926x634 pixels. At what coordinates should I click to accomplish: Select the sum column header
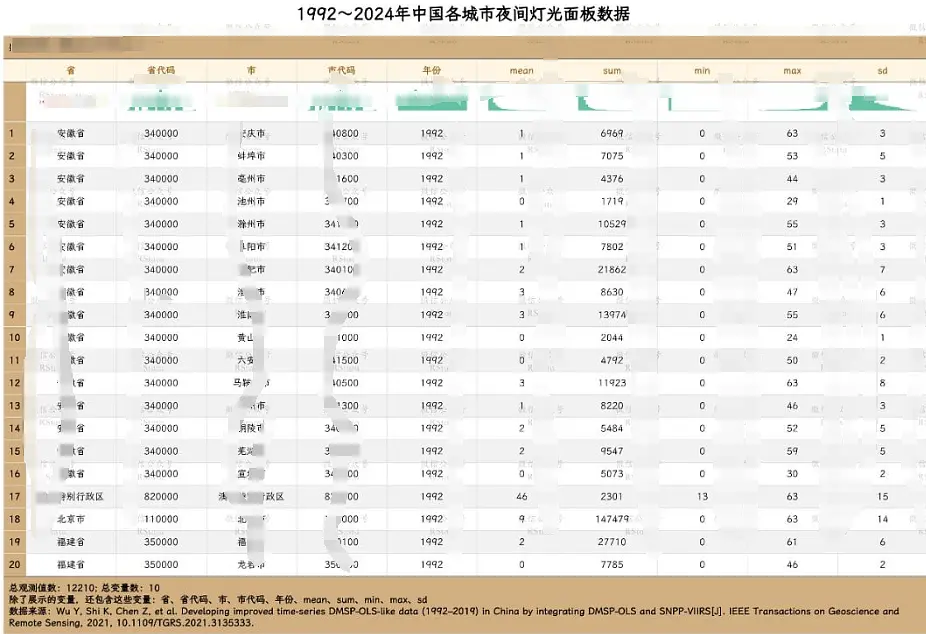coord(612,71)
